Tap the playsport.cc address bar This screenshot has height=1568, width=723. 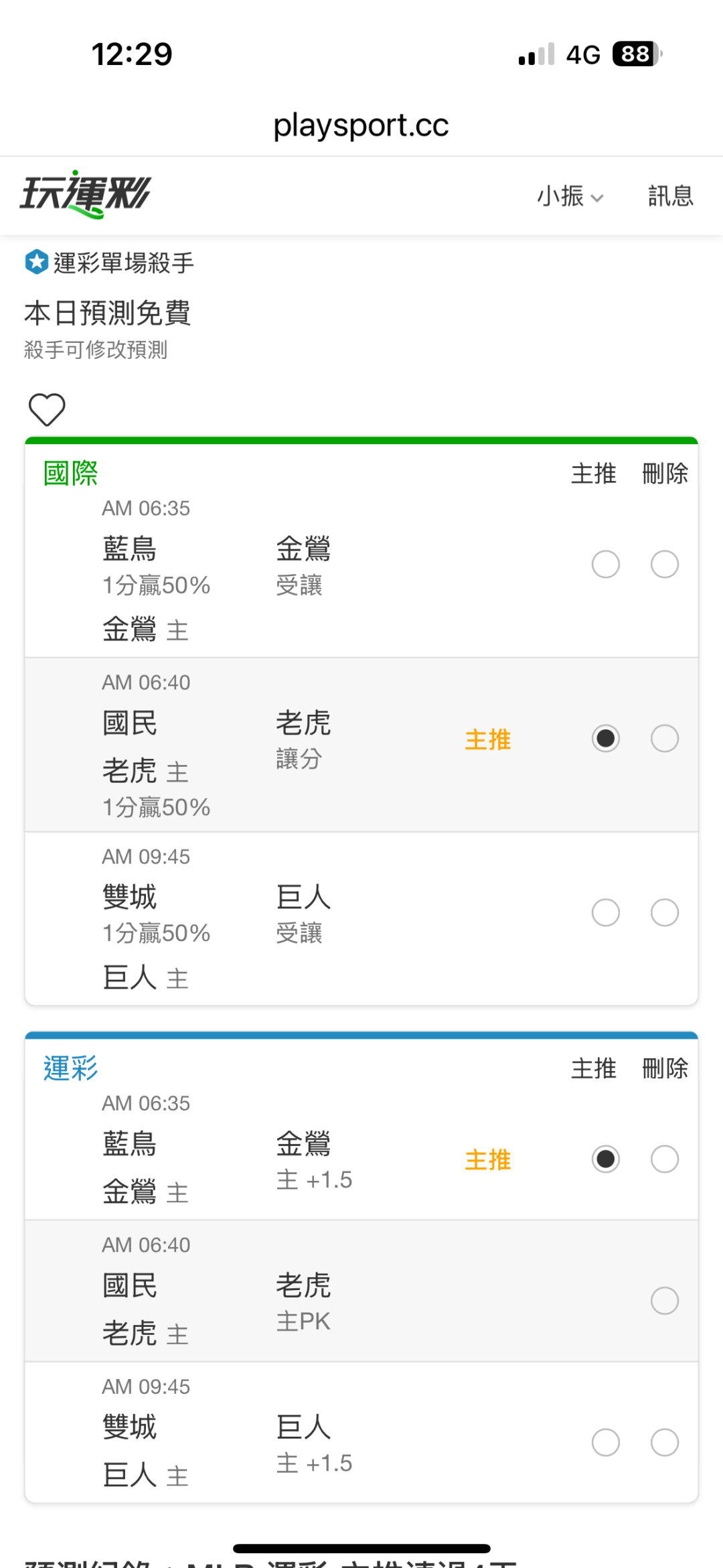pyautogui.click(x=361, y=125)
